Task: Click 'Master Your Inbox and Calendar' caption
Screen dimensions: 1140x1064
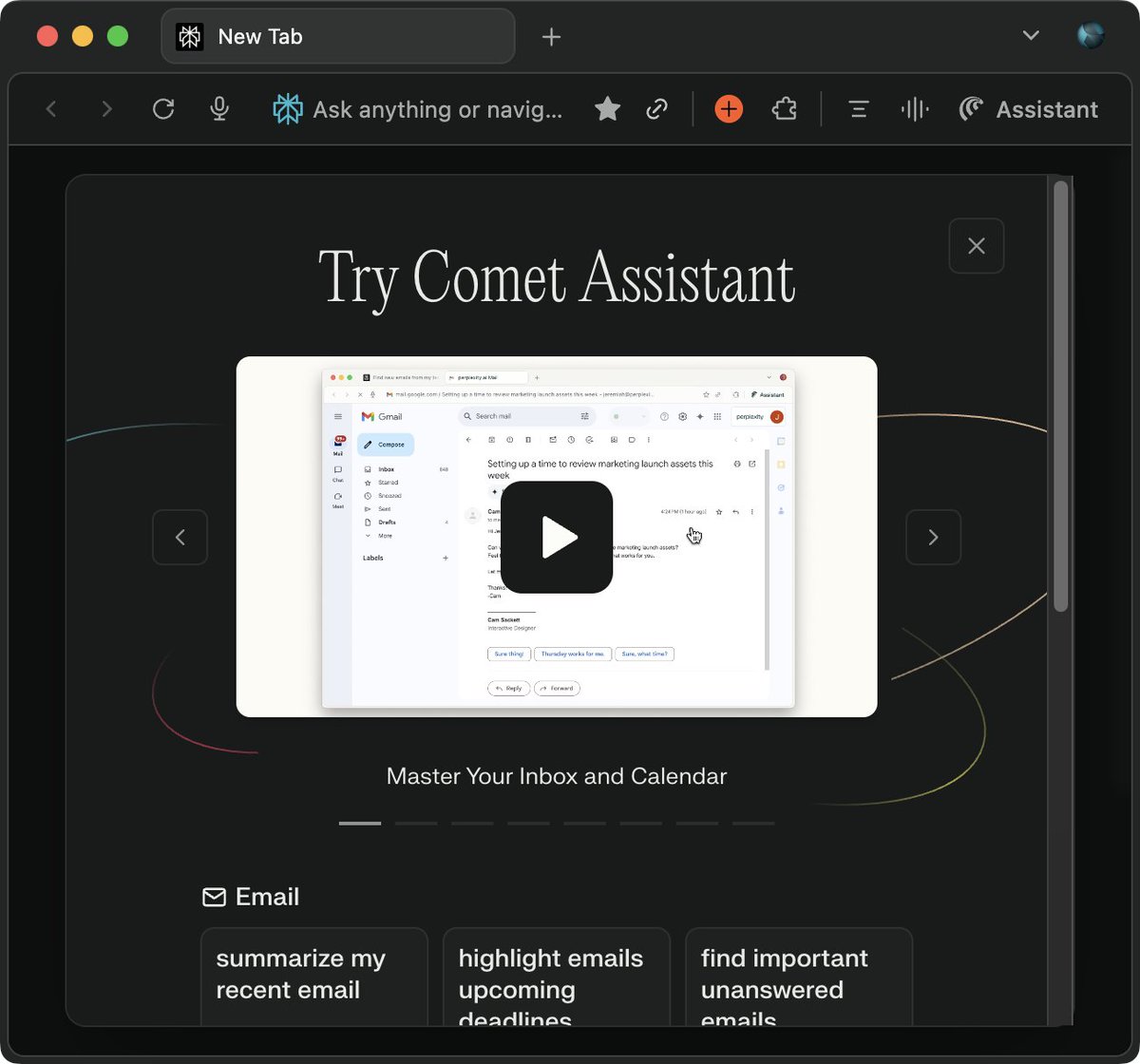Action: (557, 776)
